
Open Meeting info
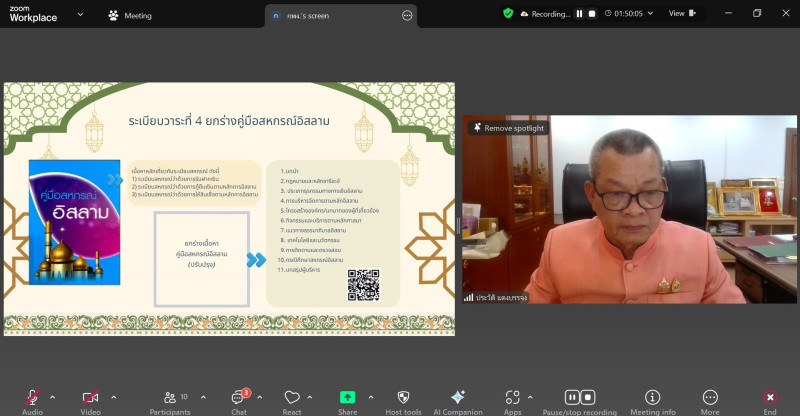click(652, 397)
